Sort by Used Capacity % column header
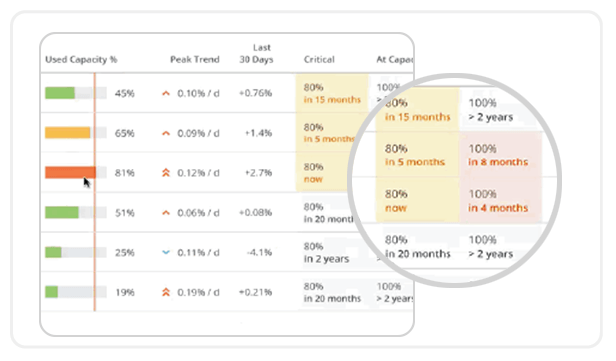Image resolution: width=616 pixels, height=361 pixels. (81, 59)
